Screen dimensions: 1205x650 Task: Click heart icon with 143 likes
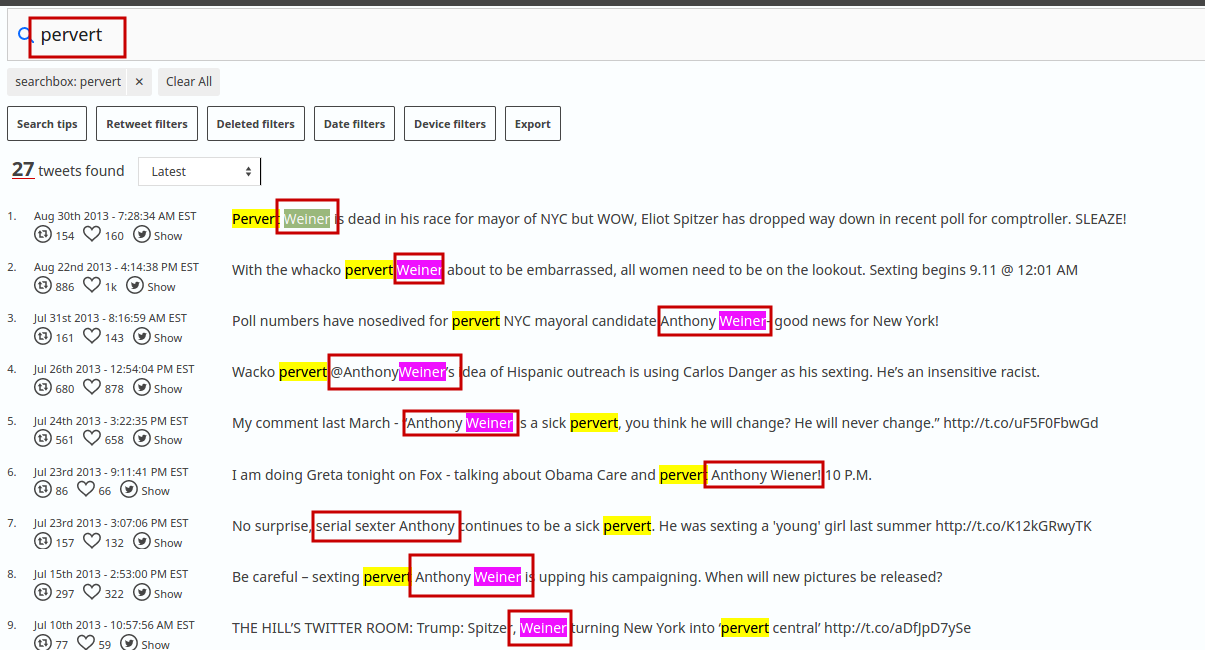tap(91, 336)
